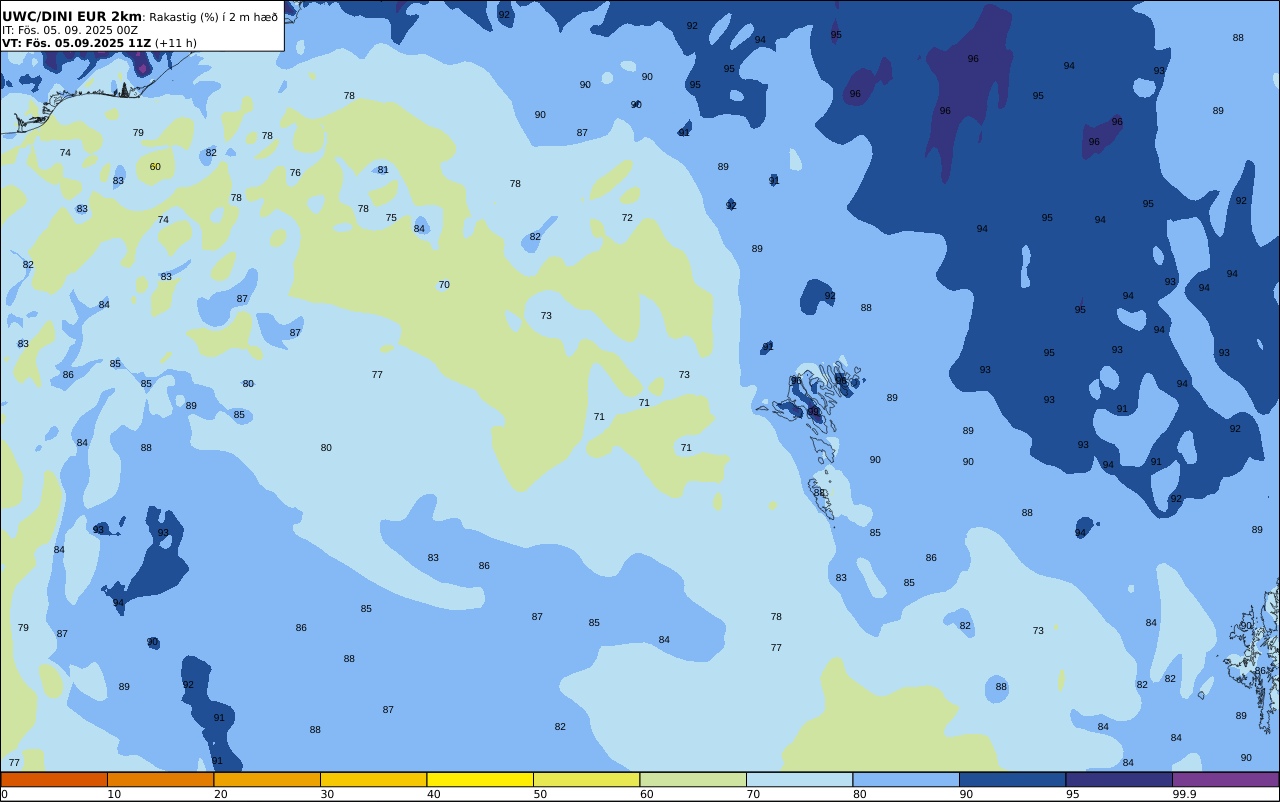
Task: Click the '95' tick label under the legend
Action: coord(1072,794)
